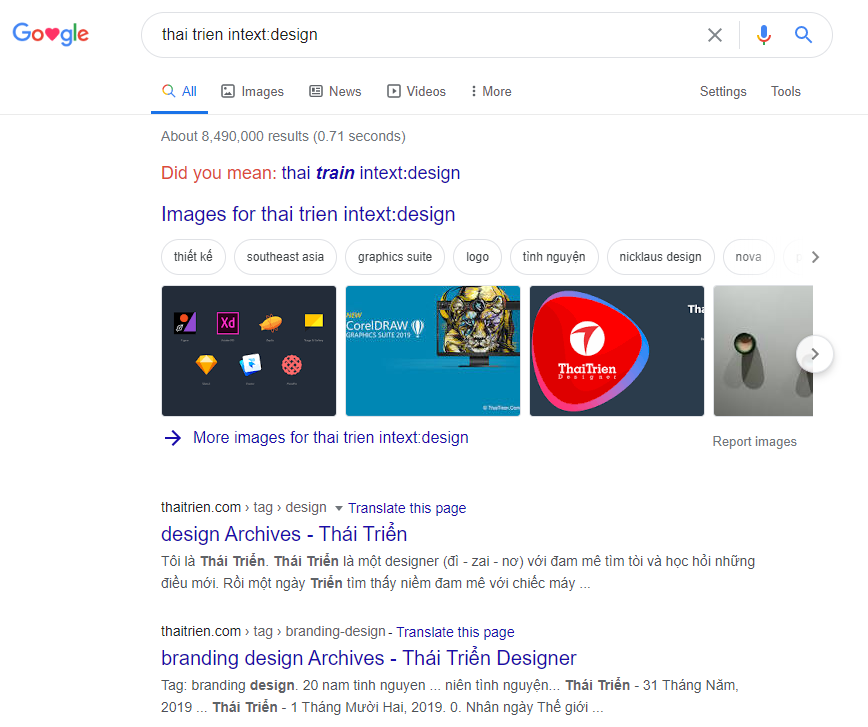Screen dimensions: 868x727
Task: Clear the search query with the X icon
Action: click(x=714, y=34)
